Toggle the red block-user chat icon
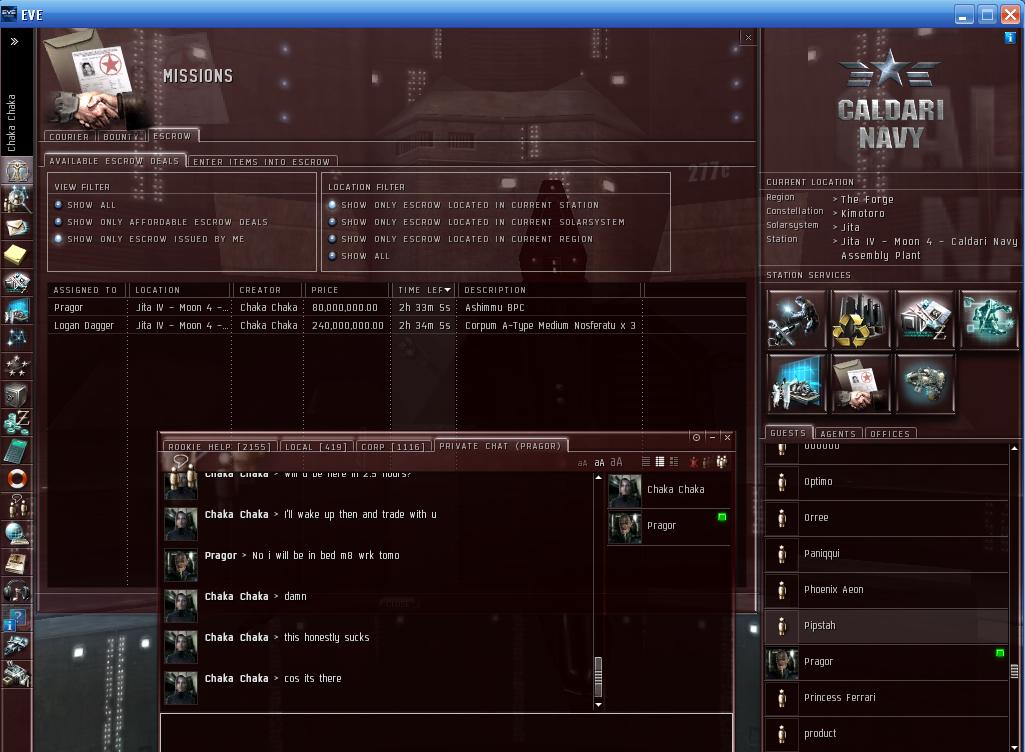This screenshot has width=1025, height=752. point(694,462)
